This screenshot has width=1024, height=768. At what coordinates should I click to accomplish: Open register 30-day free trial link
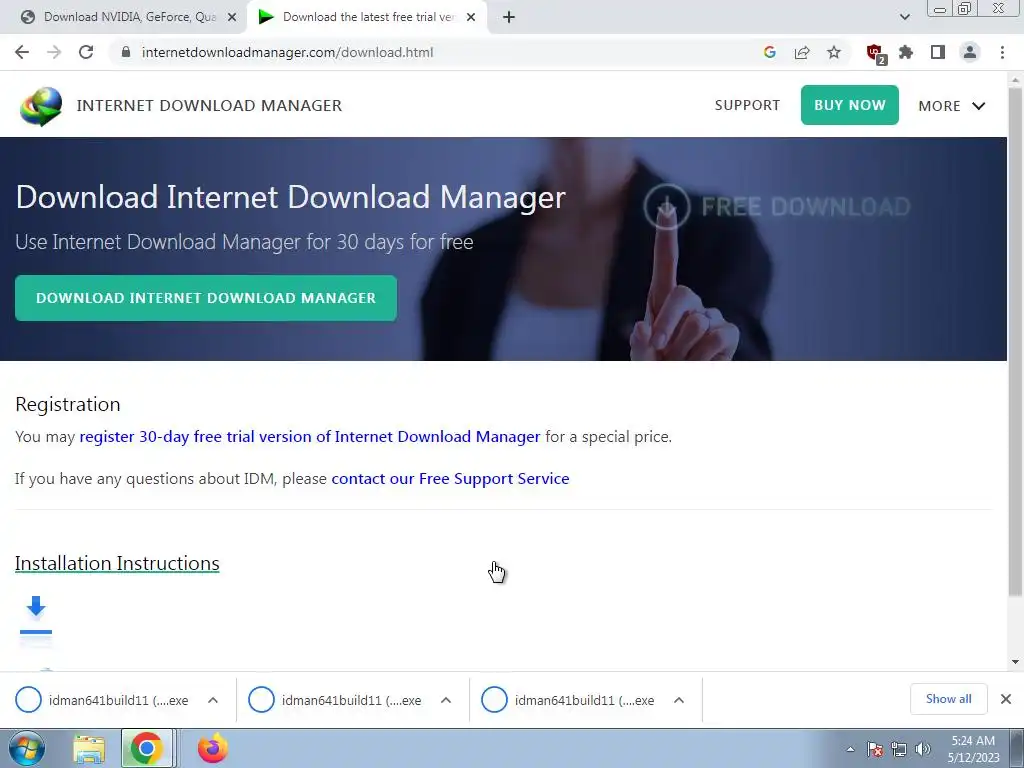[x=310, y=436]
